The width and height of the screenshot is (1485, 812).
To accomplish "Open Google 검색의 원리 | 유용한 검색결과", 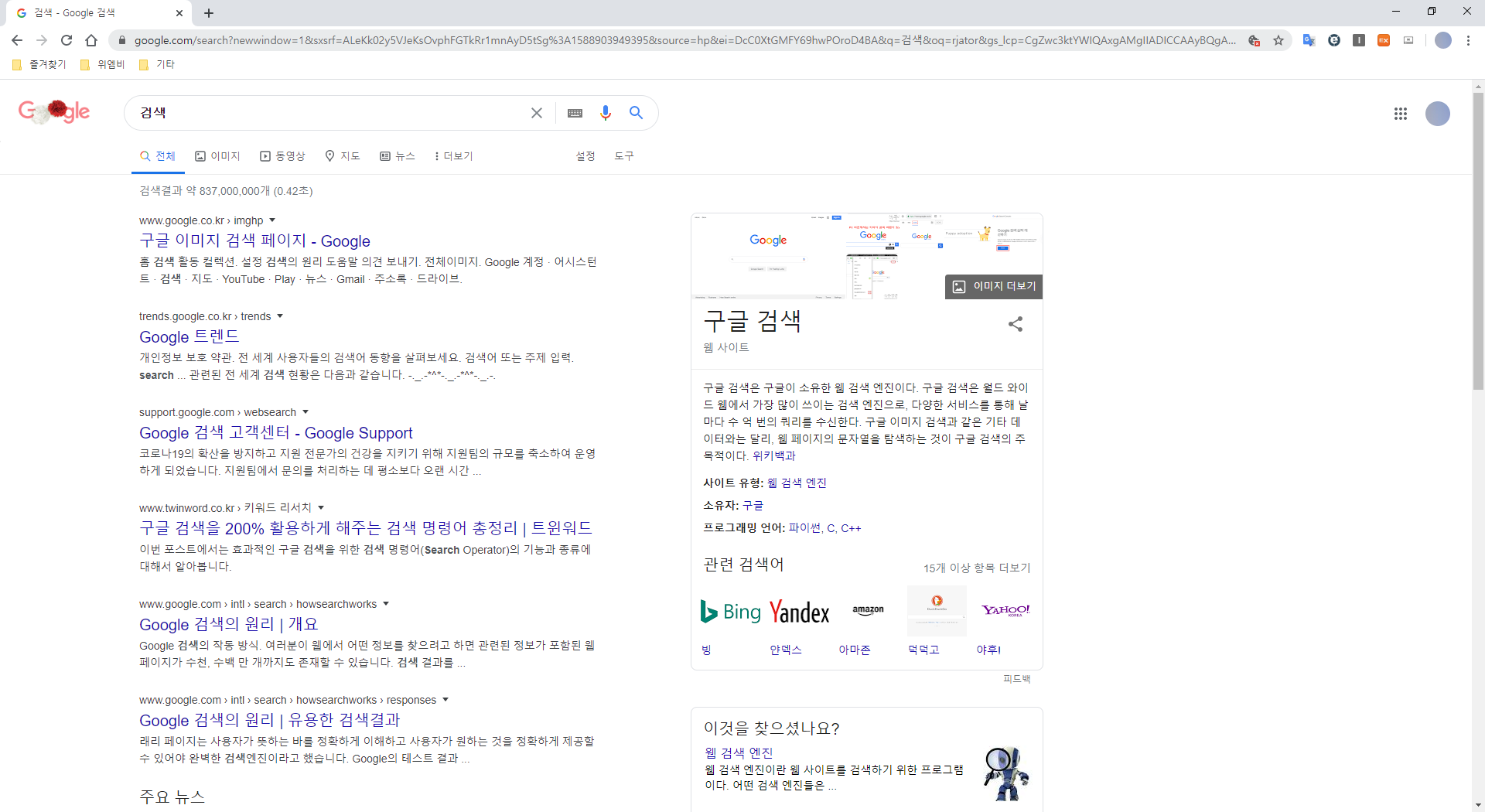I will [270, 721].
